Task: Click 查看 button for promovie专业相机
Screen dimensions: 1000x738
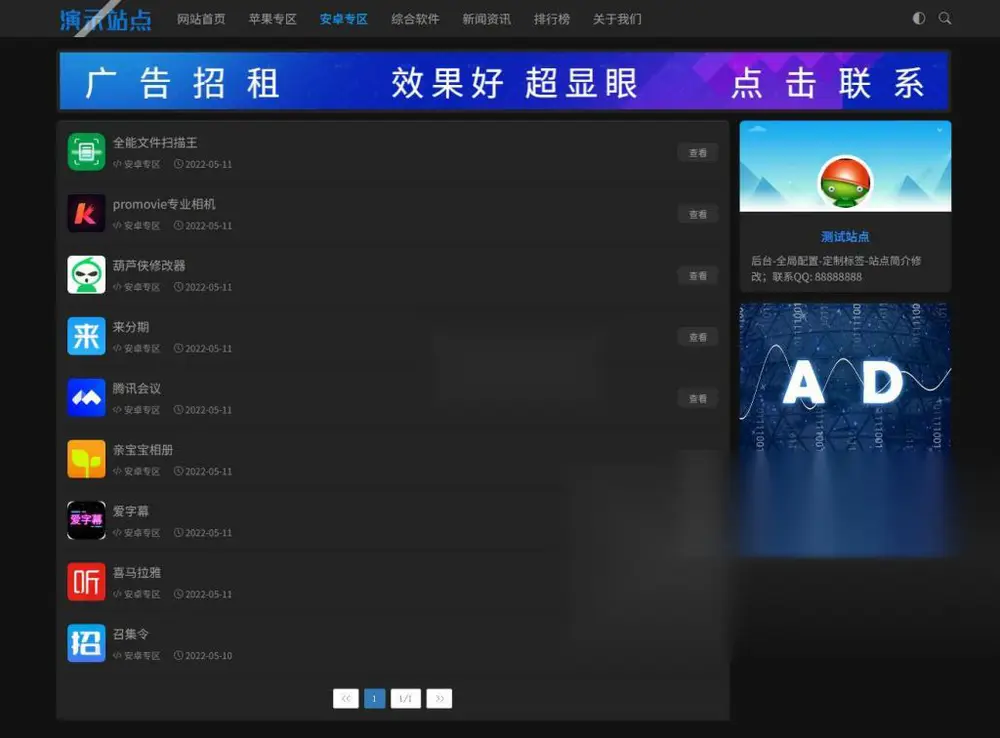Action: pyautogui.click(x=698, y=214)
